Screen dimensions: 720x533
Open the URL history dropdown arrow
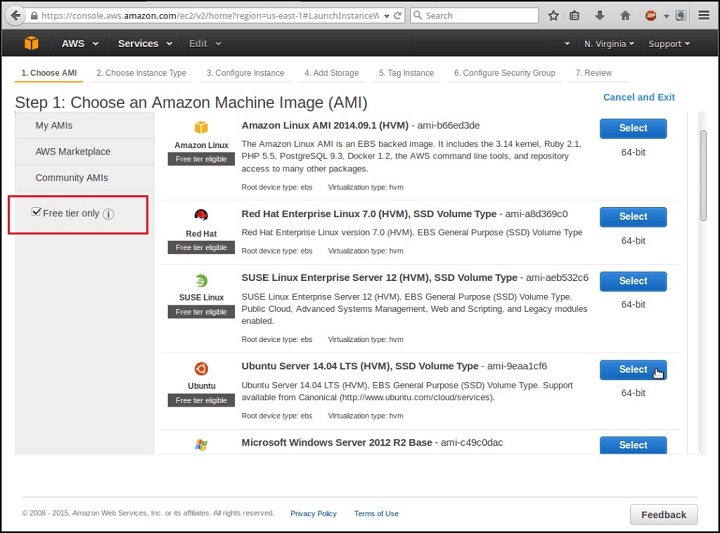[387, 16]
